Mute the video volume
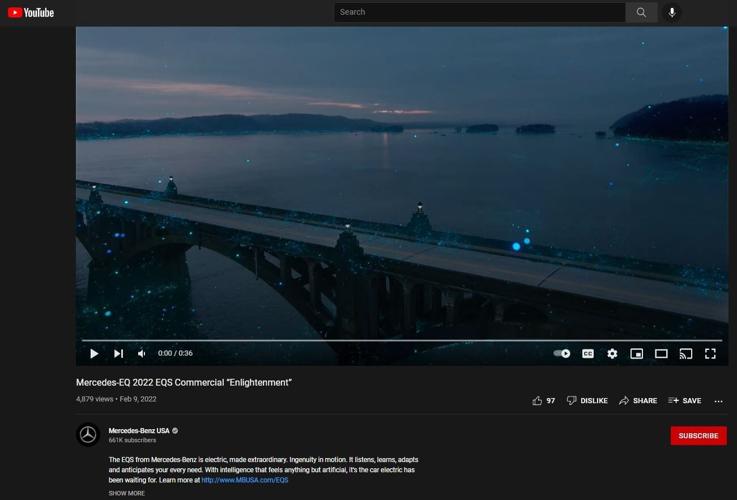 [142, 353]
